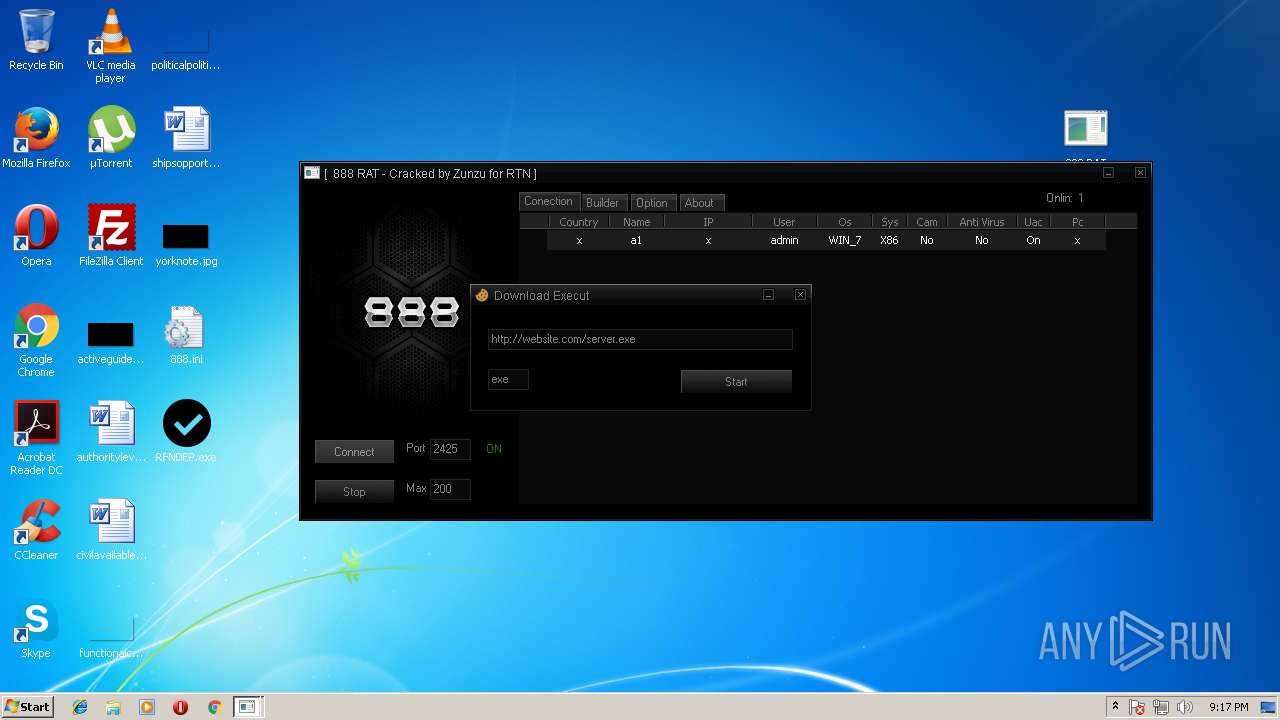Open VLC media player shortcut
1280x720 pixels.
(x=111, y=45)
